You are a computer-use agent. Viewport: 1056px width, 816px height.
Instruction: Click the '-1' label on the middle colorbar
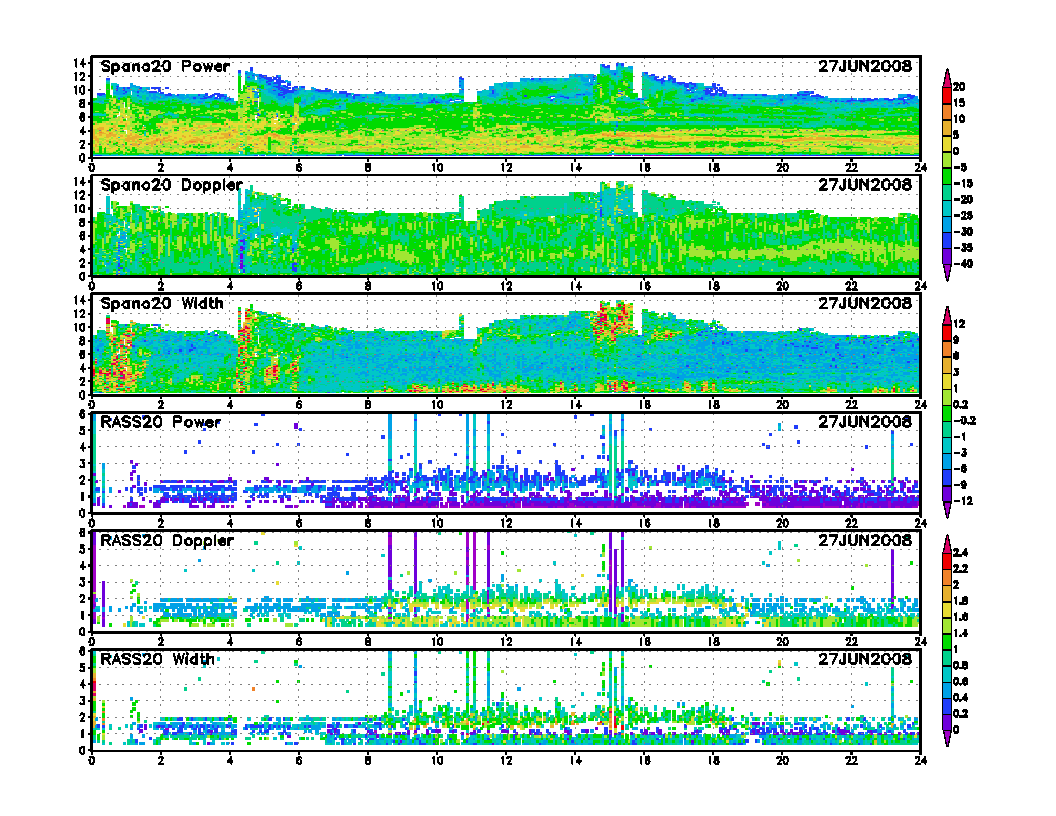point(960,437)
